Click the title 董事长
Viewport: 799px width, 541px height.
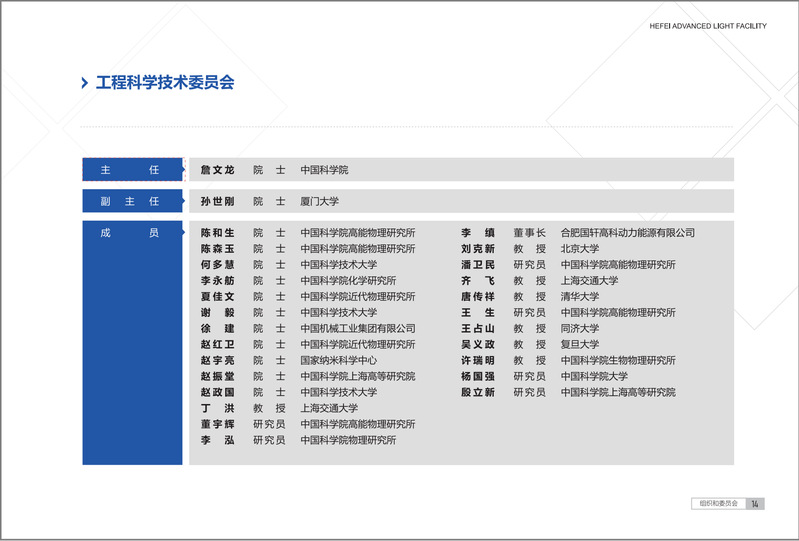[x=529, y=233]
